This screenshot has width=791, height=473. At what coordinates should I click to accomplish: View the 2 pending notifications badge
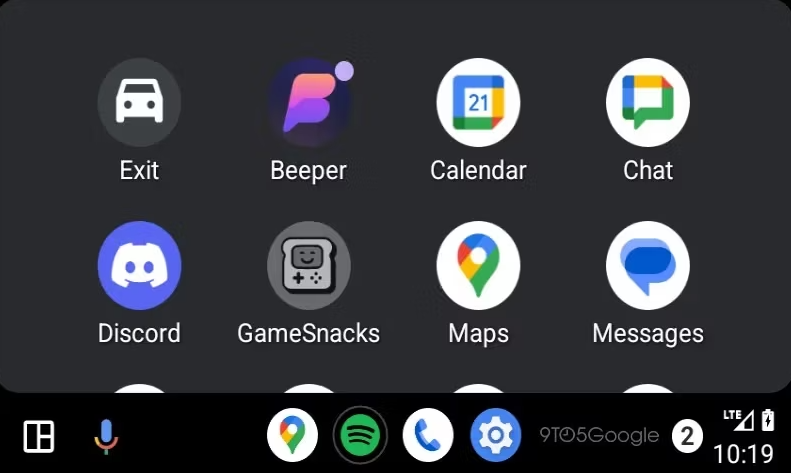(687, 436)
